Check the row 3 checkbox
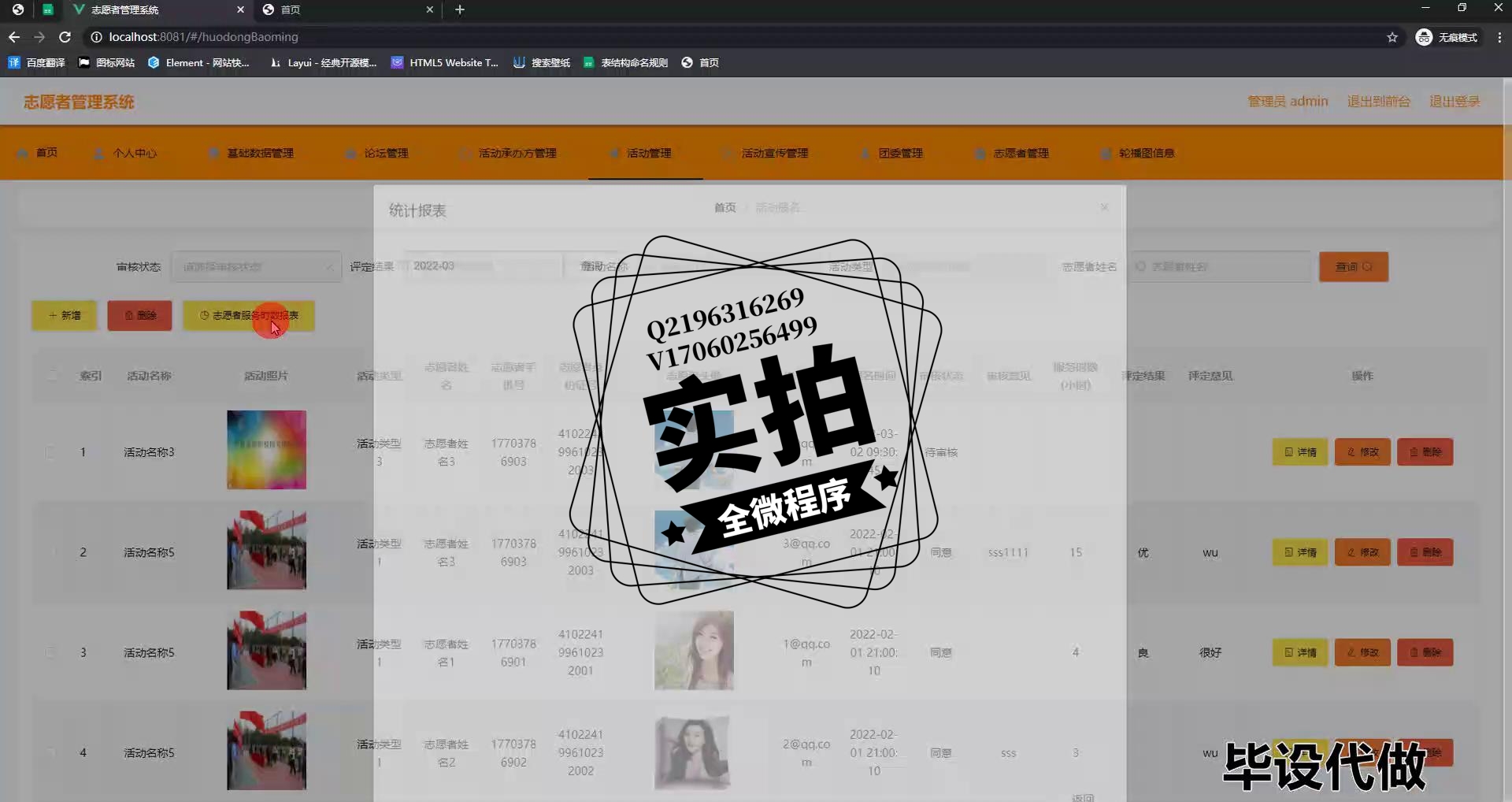 click(x=52, y=652)
